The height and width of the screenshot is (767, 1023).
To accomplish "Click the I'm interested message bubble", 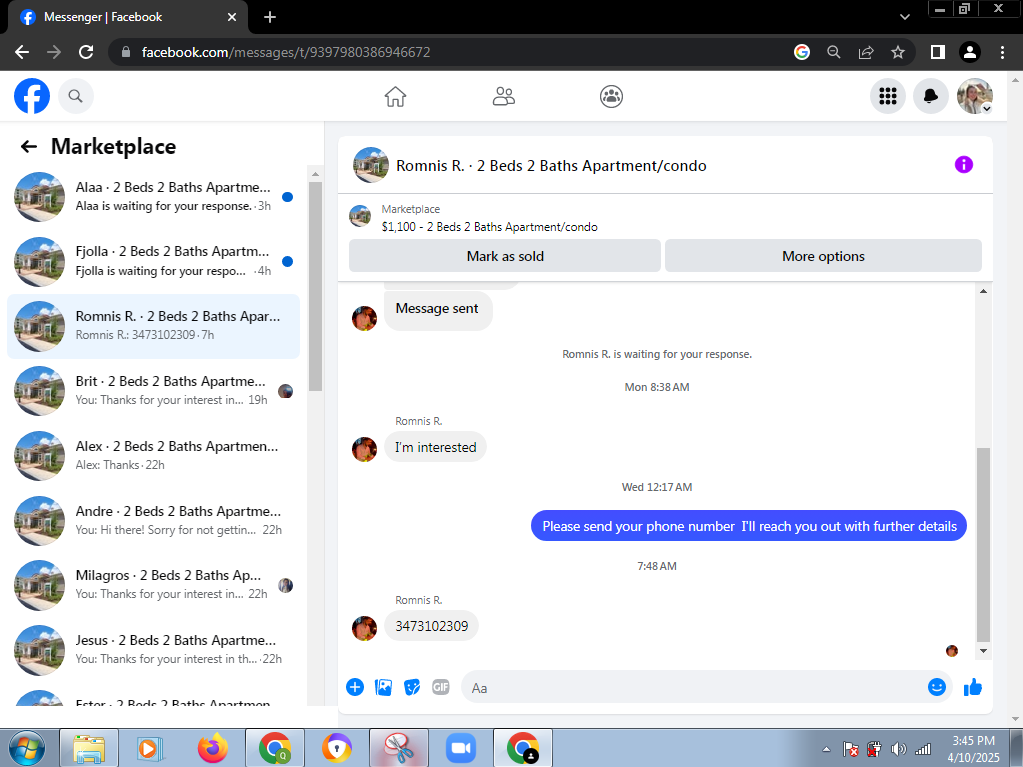I will pos(435,447).
